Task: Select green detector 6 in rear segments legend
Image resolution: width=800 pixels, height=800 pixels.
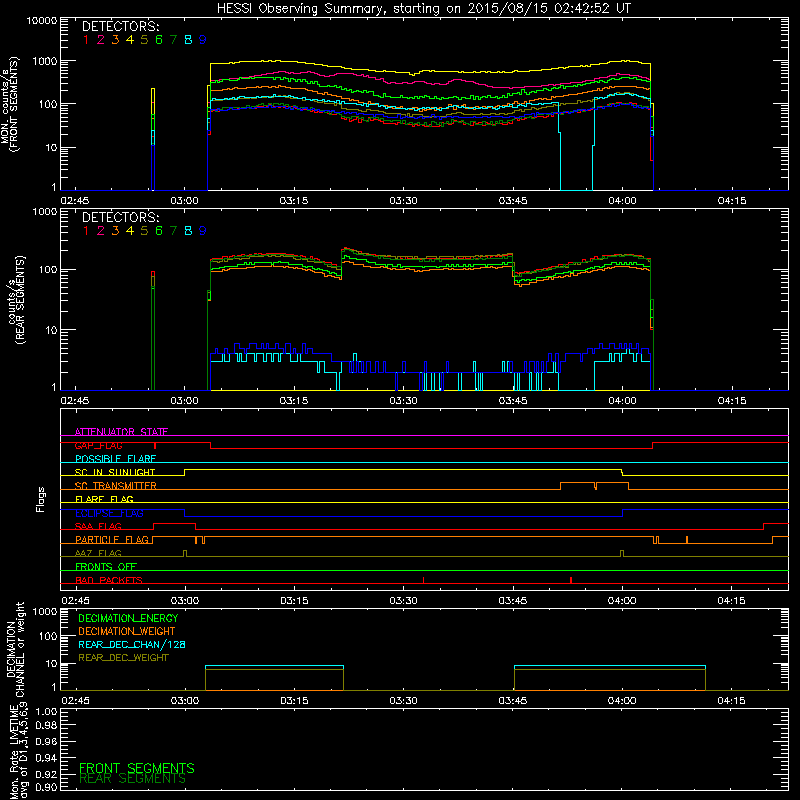Action: pyautogui.click(x=159, y=231)
